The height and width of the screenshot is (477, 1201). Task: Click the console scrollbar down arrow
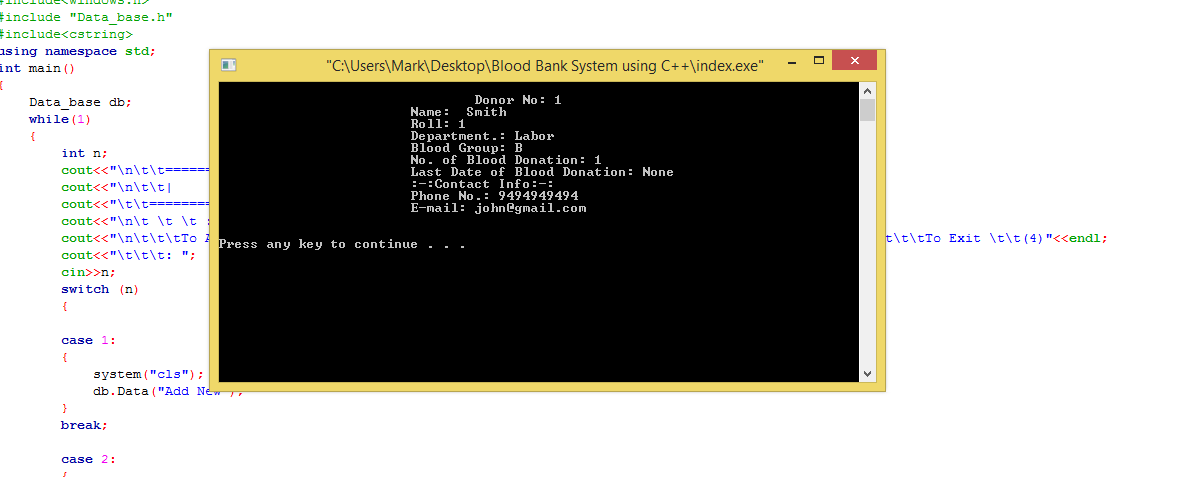tap(867, 373)
